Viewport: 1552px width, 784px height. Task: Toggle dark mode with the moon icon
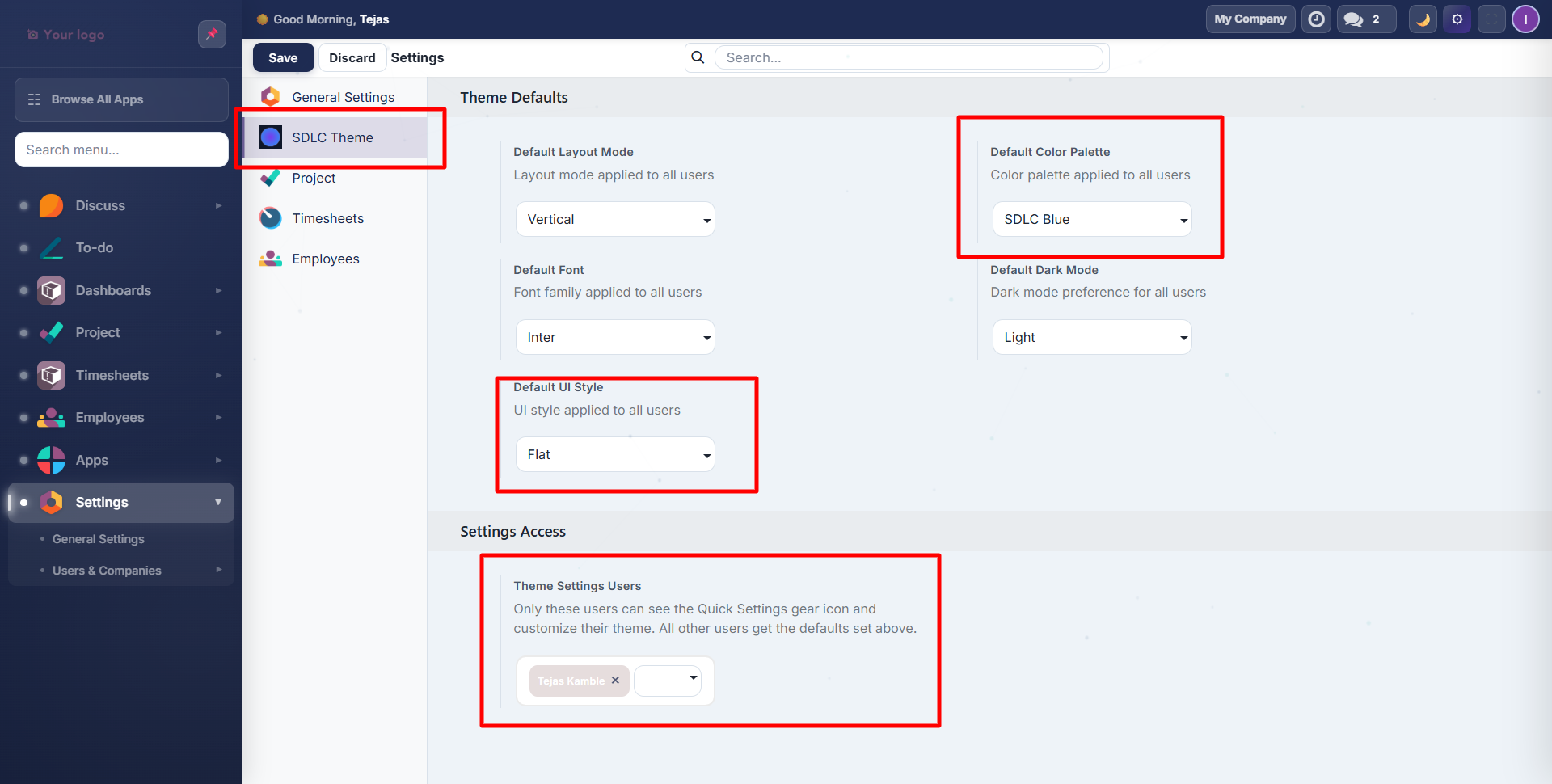tap(1423, 19)
